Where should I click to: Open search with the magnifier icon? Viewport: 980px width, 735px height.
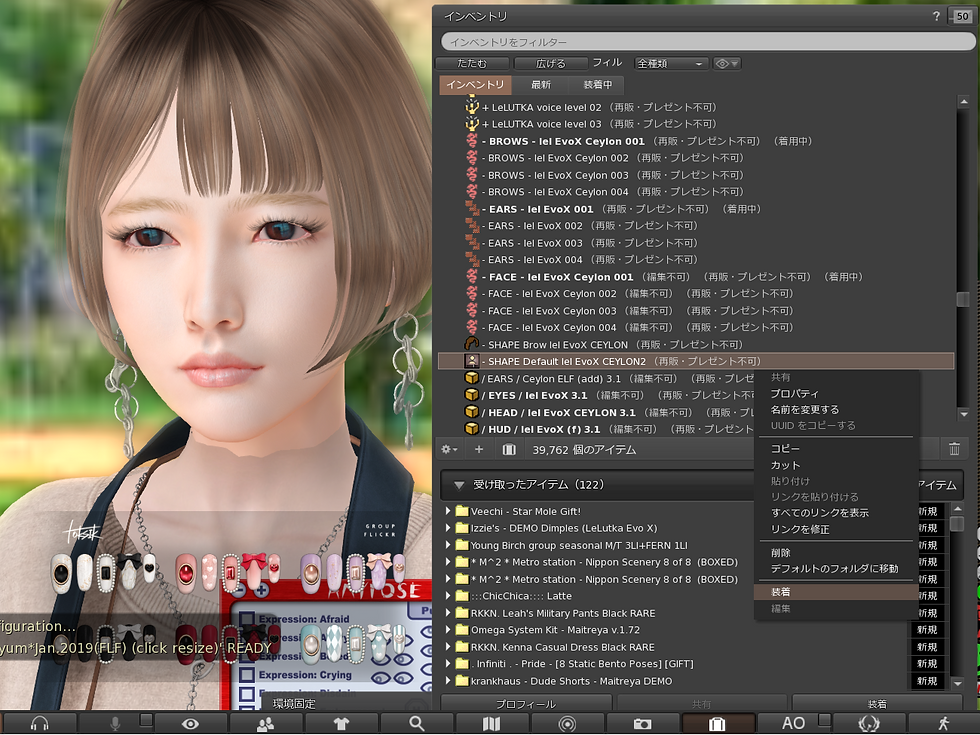click(417, 724)
